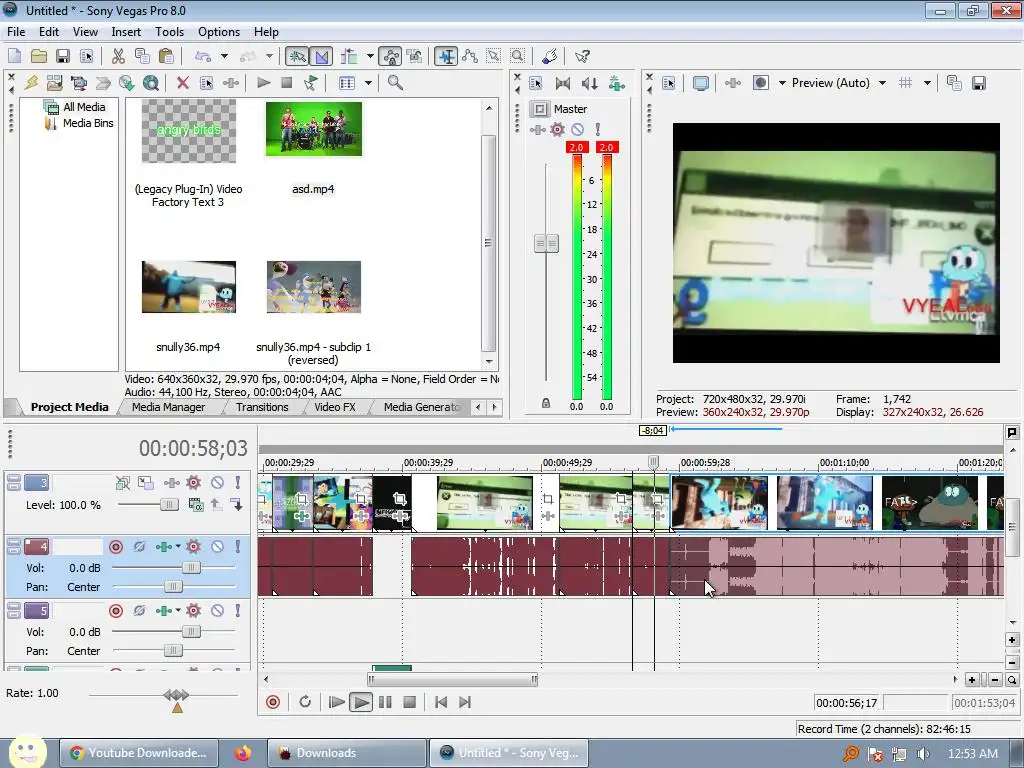Screen dimensions: 1024x768
Task: Open Split Screen View dropdown arrow
Action: coord(782,83)
